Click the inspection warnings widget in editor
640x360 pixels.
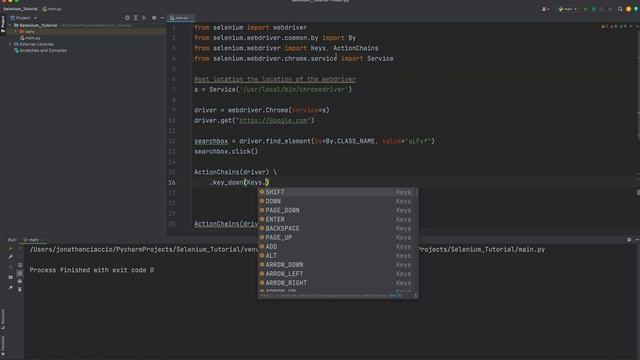pyautogui.click(x=615, y=27)
